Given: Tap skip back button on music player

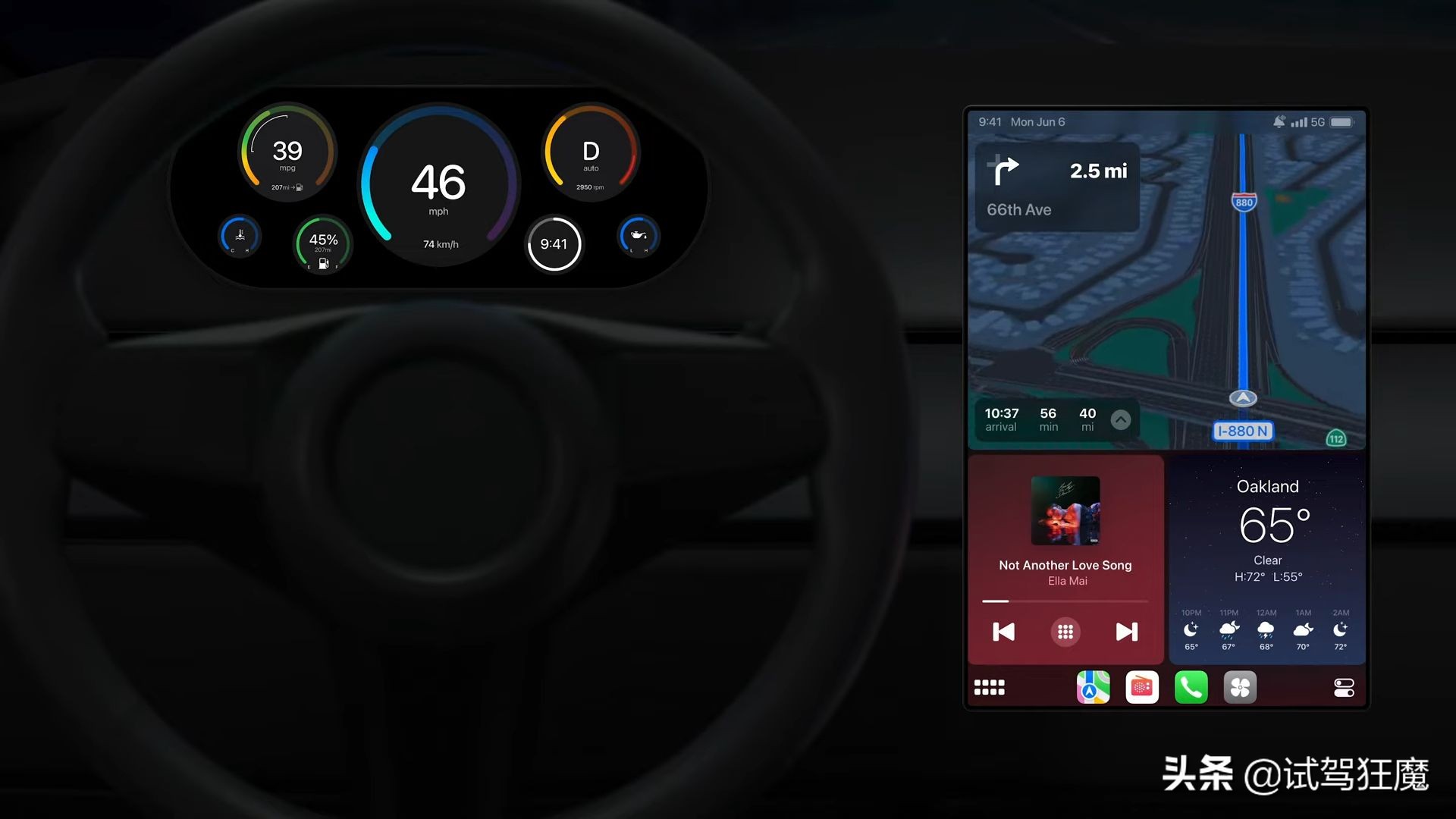Looking at the screenshot, I should (x=1005, y=631).
